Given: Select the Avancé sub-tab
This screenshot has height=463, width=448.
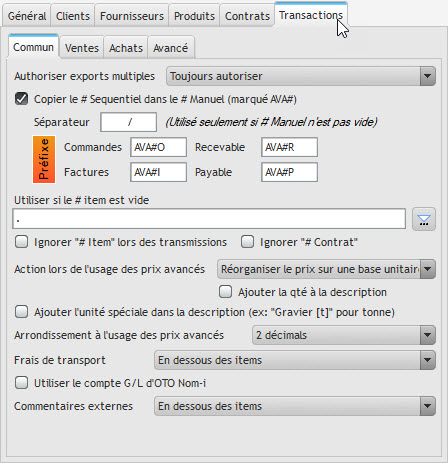Looking at the screenshot, I should (x=171, y=48).
